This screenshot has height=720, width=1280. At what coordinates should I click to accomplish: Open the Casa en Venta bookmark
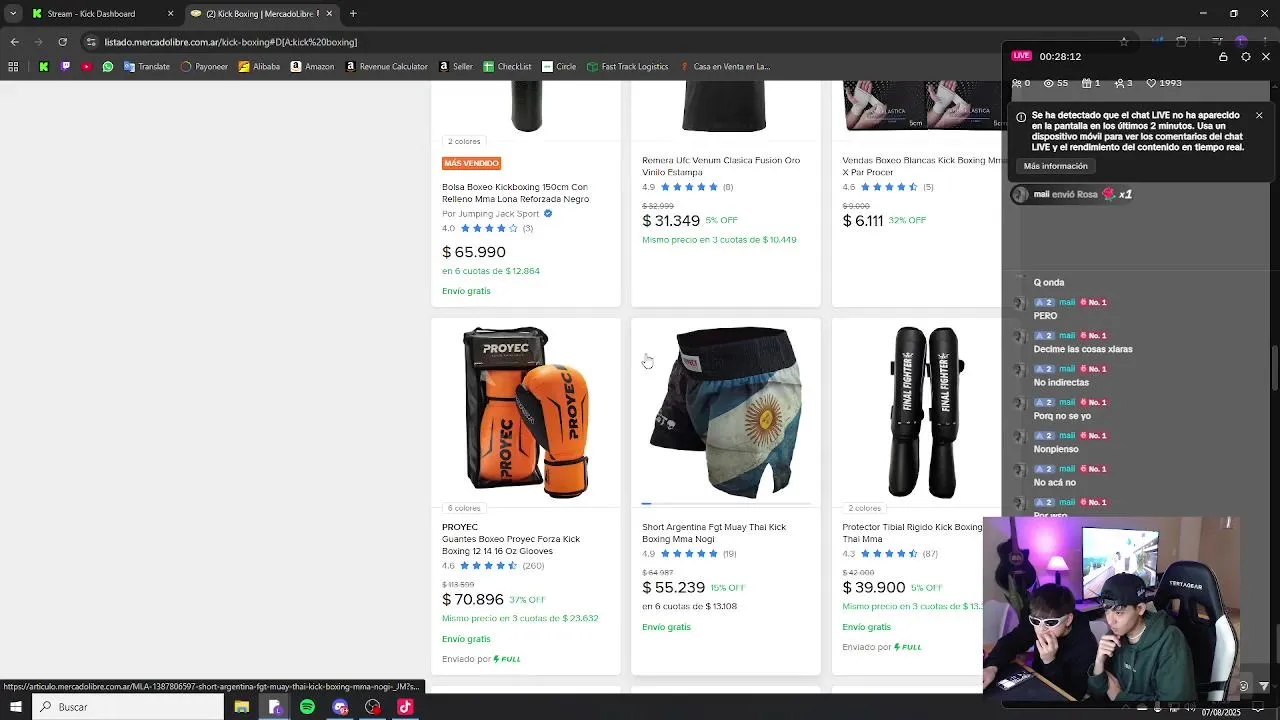tap(725, 66)
